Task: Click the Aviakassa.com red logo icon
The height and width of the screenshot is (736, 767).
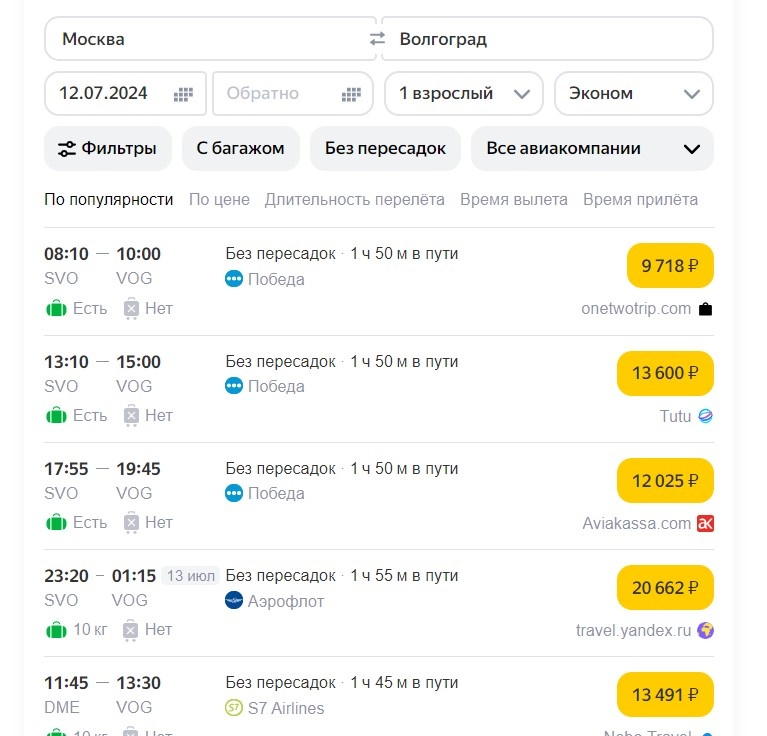Action: click(705, 523)
